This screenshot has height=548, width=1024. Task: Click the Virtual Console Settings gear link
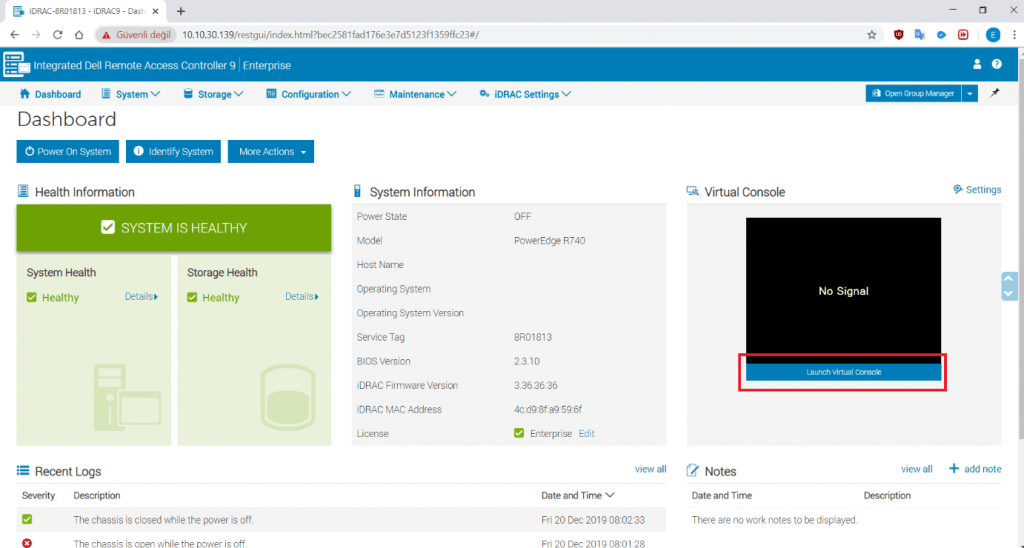pos(977,190)
